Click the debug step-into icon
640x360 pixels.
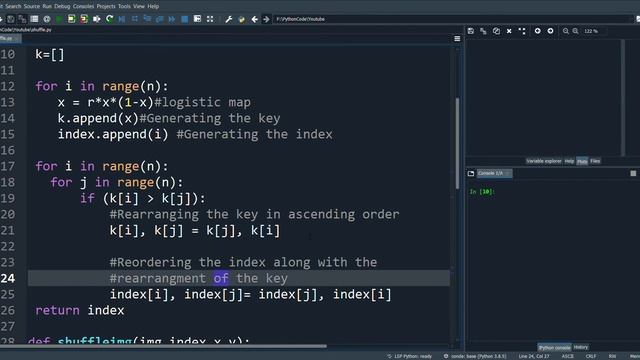pyautogui.click(x=147, y=19)
